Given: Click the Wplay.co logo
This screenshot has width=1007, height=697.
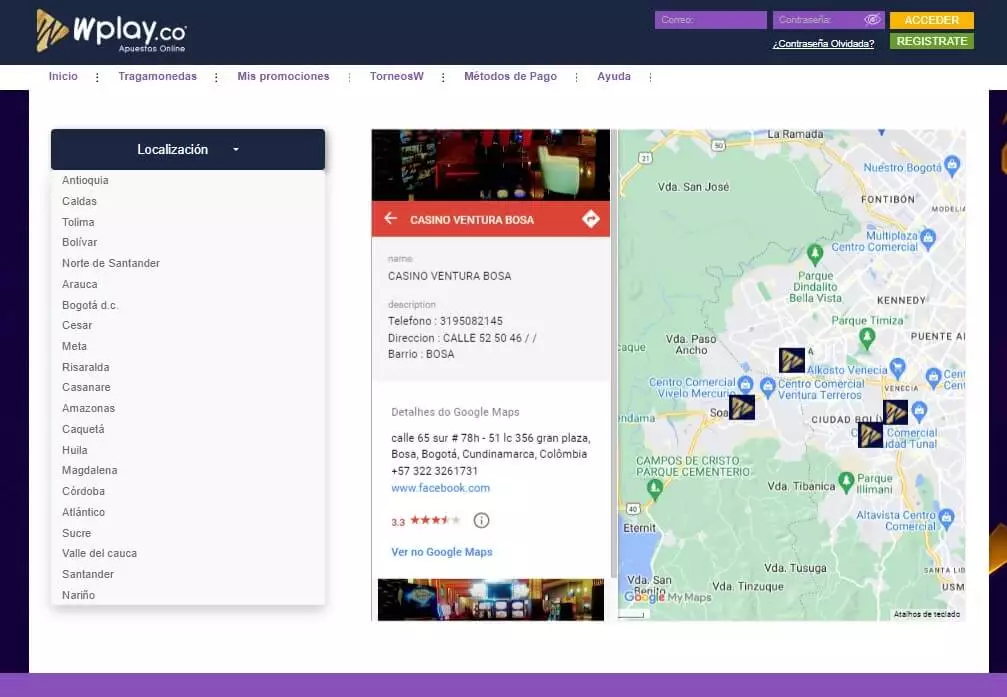Looking at the screenshot, I should [110, 31].
